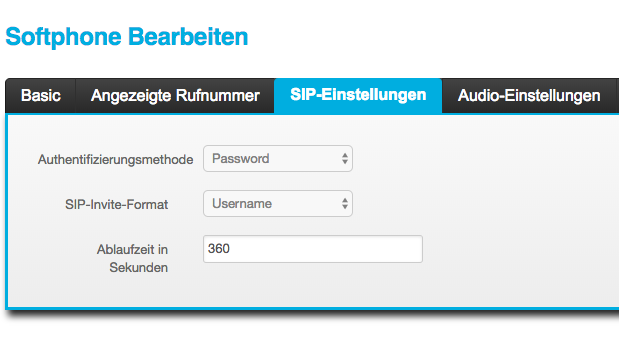This screenshot has width=619, height=361.
Task: Click the Password value text
Action: point(240,159)
